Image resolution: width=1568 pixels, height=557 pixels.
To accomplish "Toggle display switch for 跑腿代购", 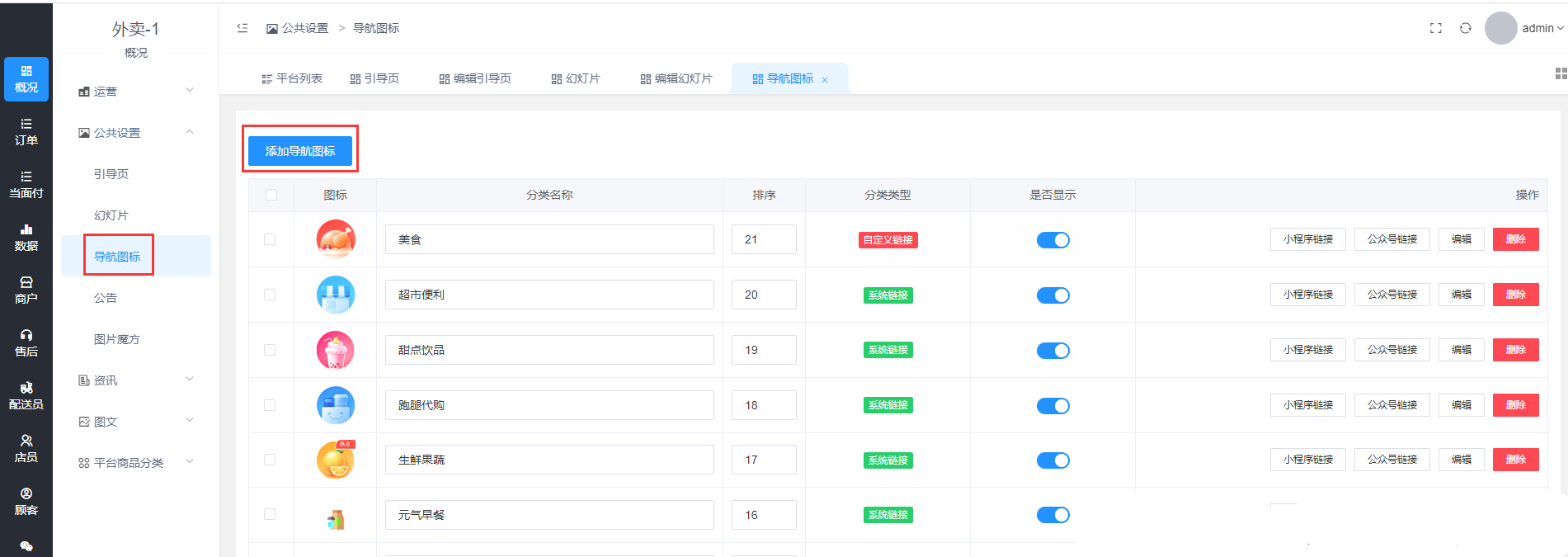I will pyautogui.click(x=1052, y=406).
